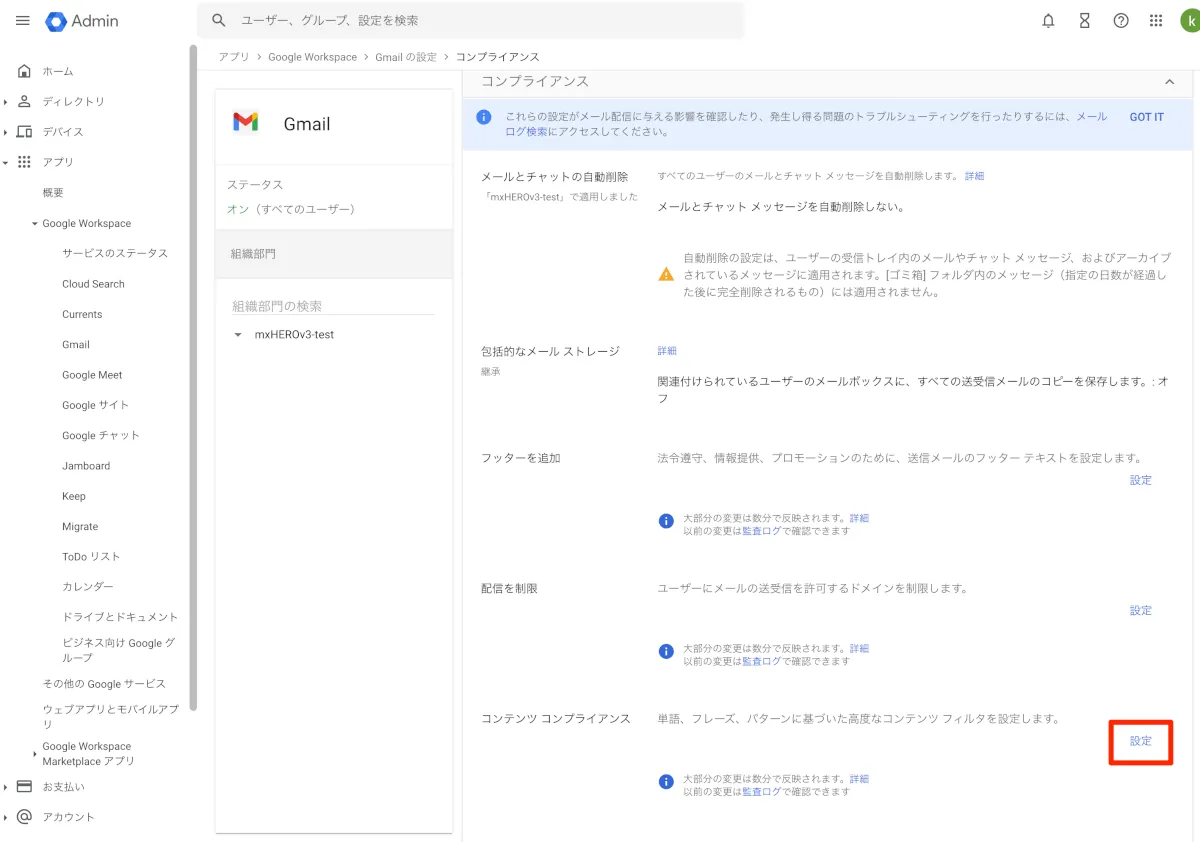Open the hourglass tasks icon

point(1084,20)
